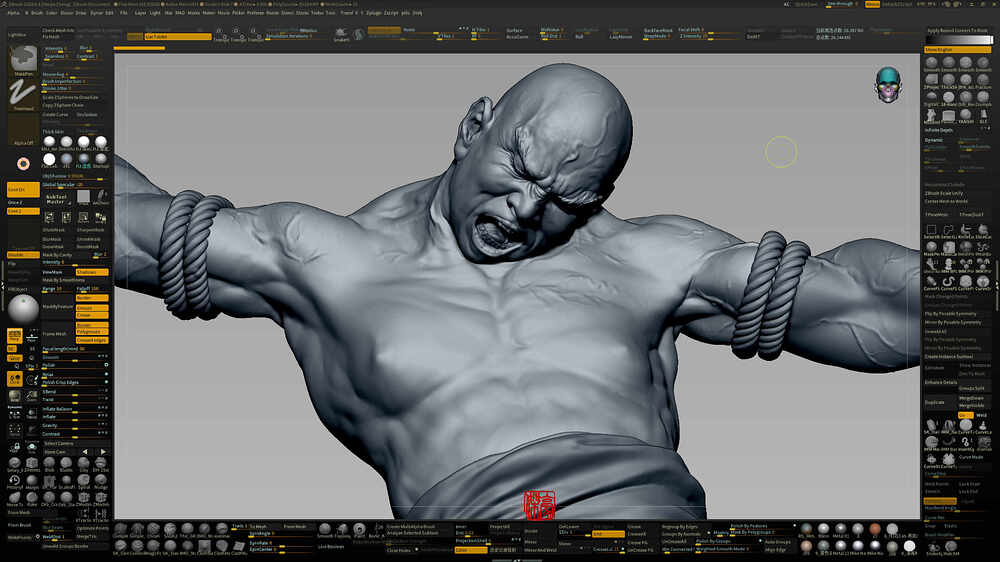
Task: Click Mirror And Weld on bottom shelf
Action: pos(540,549)
